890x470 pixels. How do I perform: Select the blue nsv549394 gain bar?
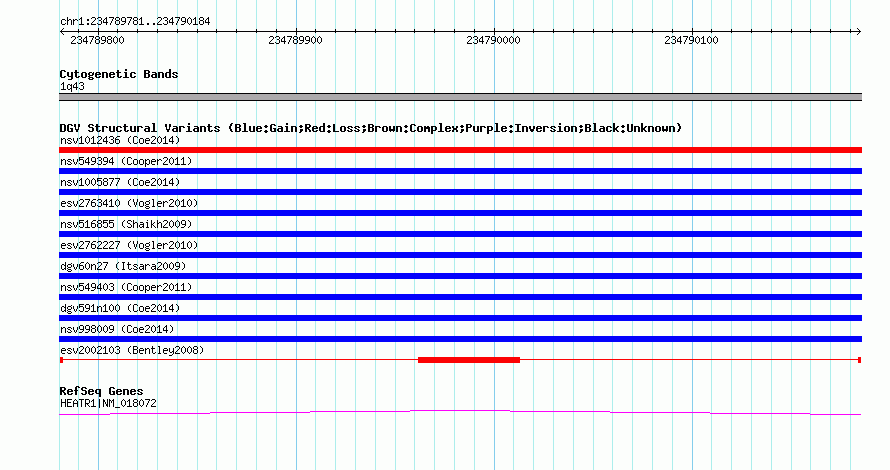(x=460, y=171)
